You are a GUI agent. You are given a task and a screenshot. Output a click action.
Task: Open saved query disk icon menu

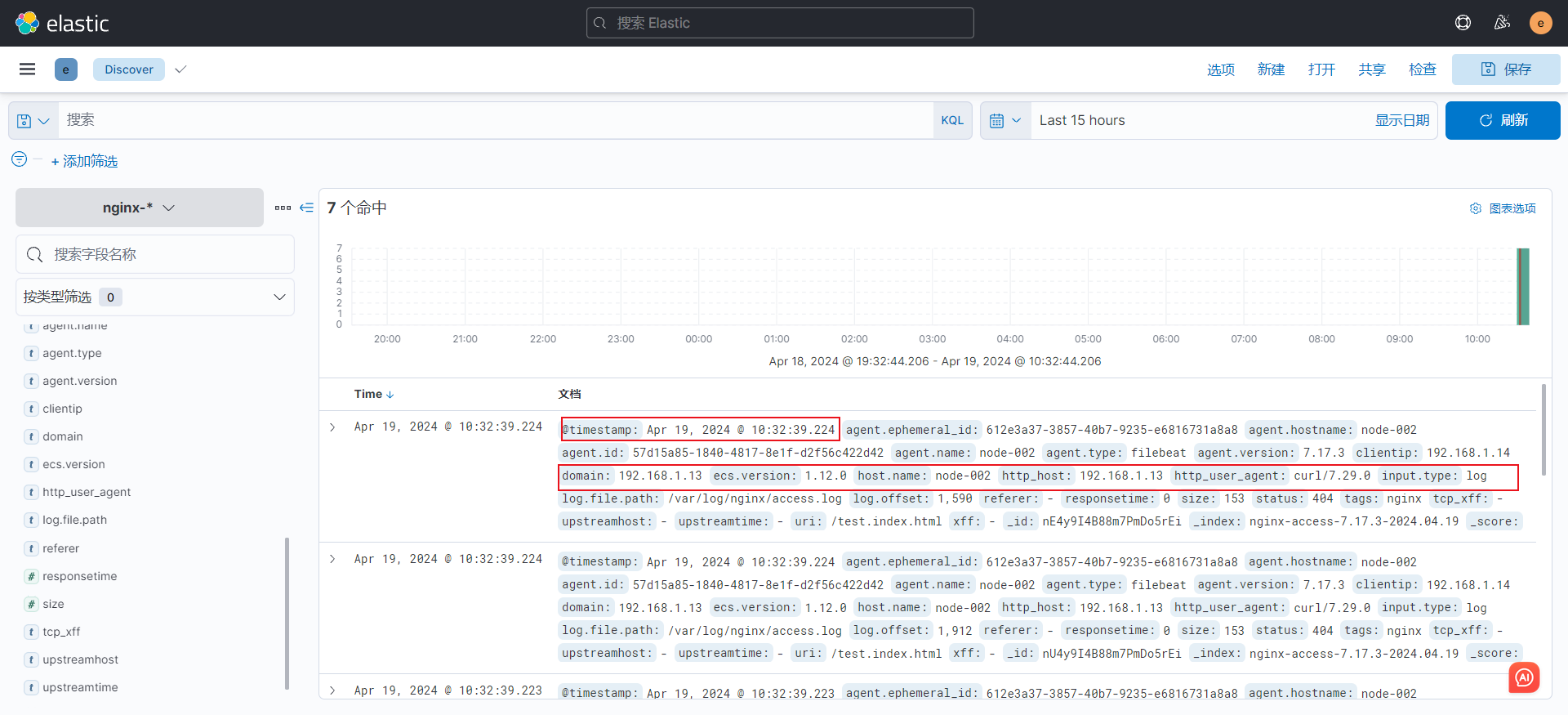[x=33, y=121]
